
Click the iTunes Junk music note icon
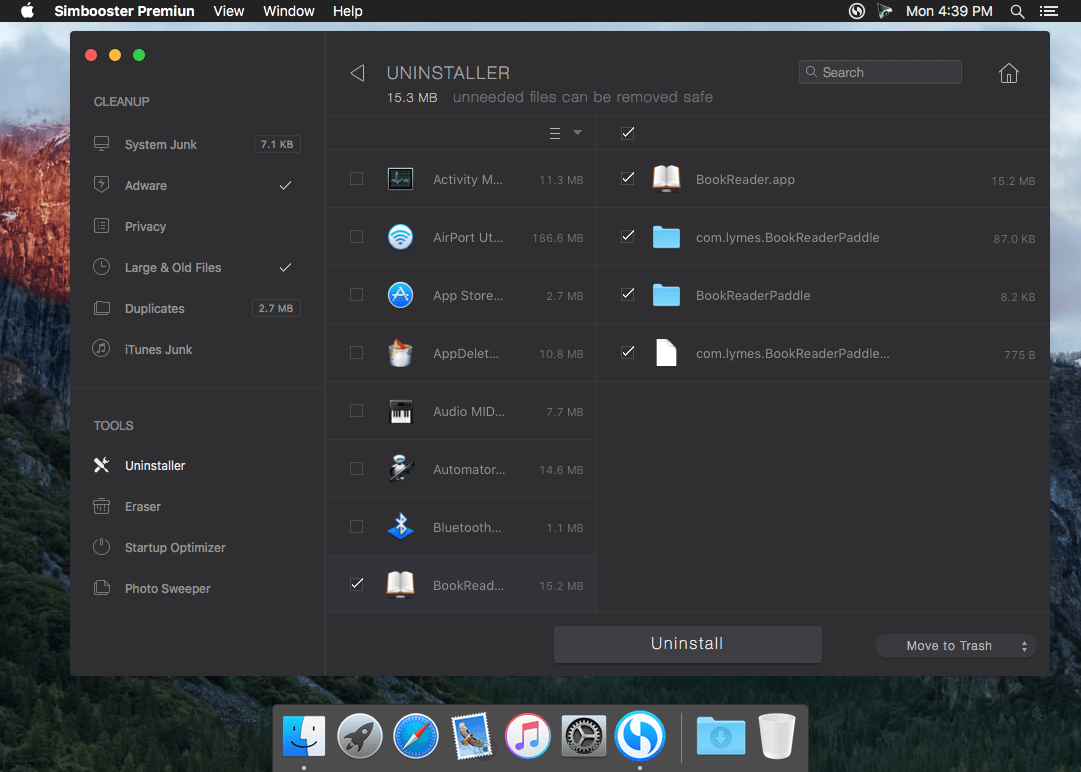[x=101, y=348]
